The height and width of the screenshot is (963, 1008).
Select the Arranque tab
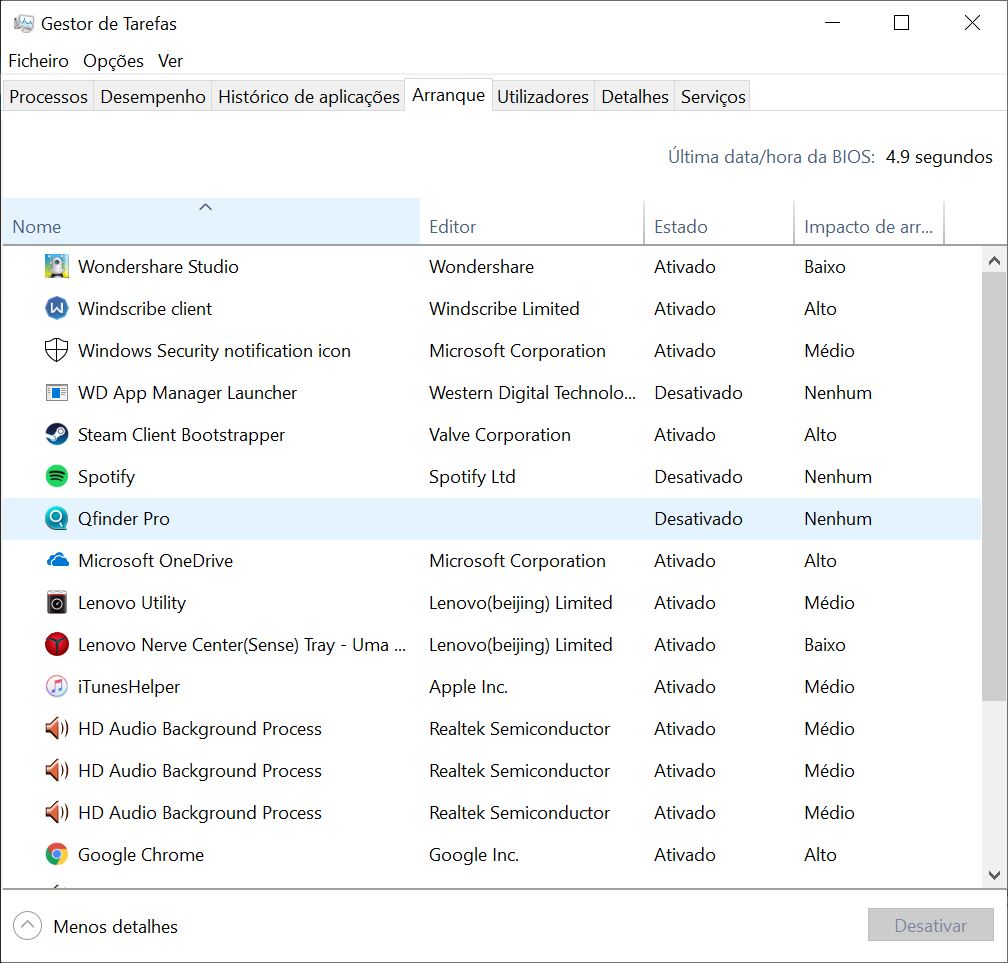click(449, 95)
